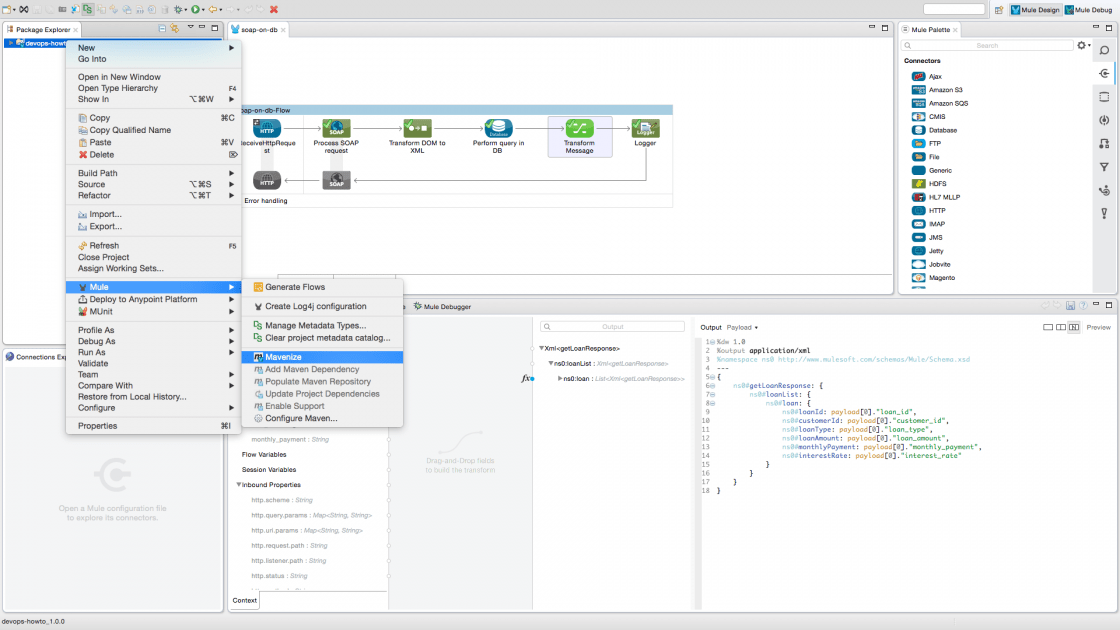Click the magnifier search icon in the palette sidebar
Image resolution: width=1120 pixels, height=630 pixels.
1104,50
